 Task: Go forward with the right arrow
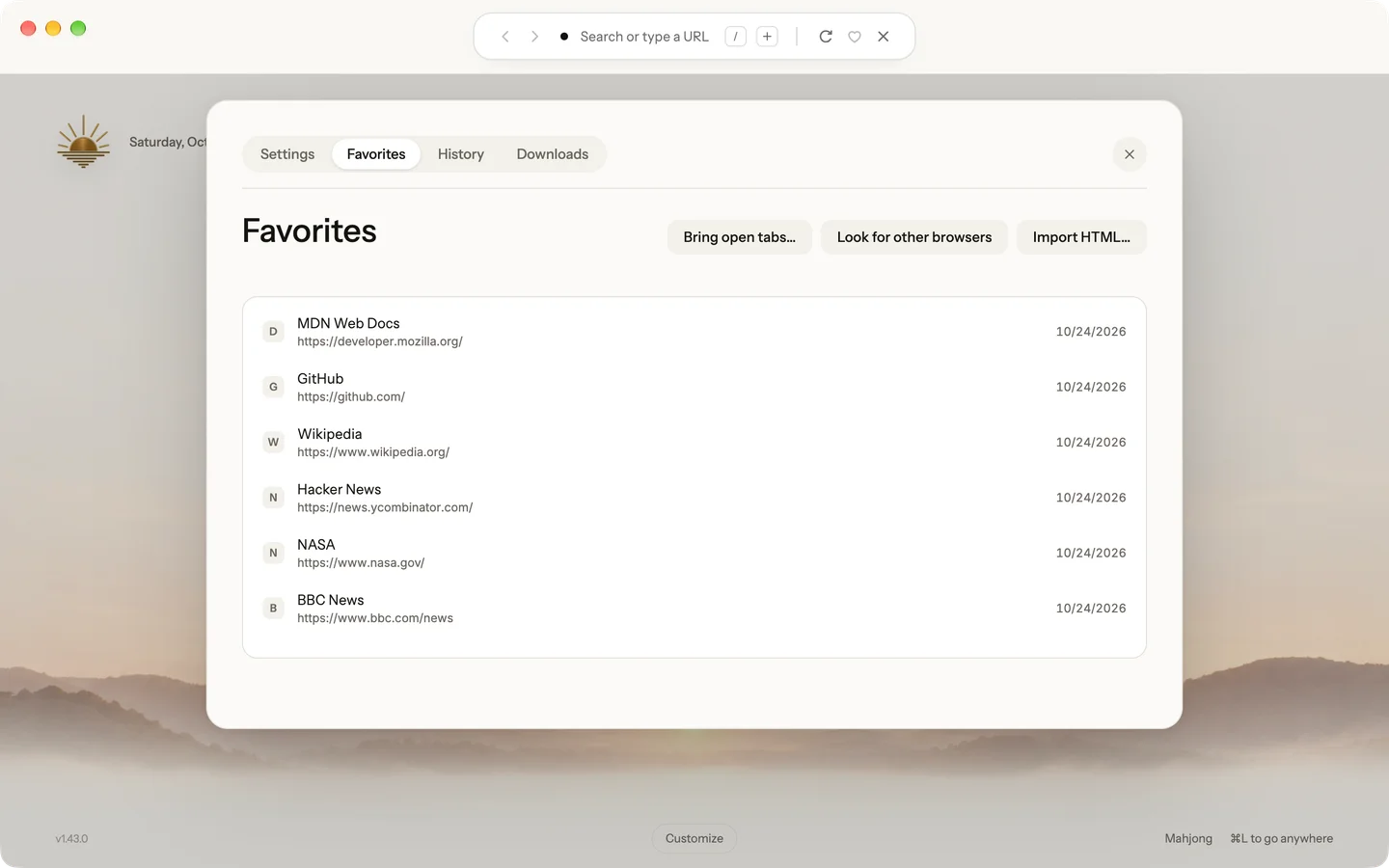tap(534, 37)
